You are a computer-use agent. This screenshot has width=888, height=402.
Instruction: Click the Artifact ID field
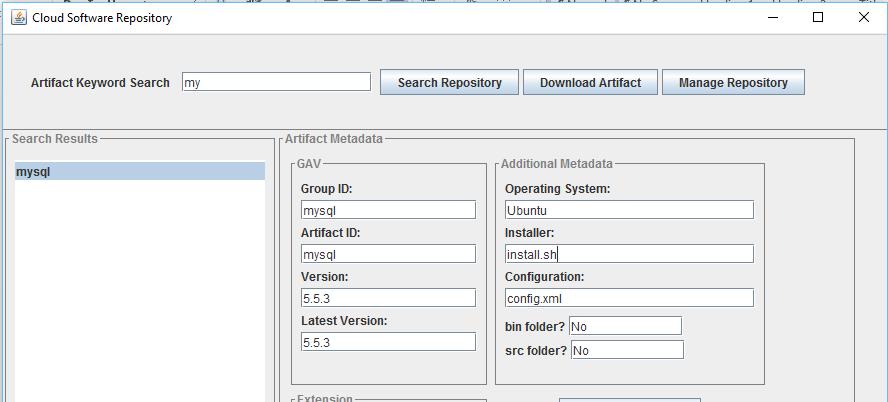[x=388, y=254]
